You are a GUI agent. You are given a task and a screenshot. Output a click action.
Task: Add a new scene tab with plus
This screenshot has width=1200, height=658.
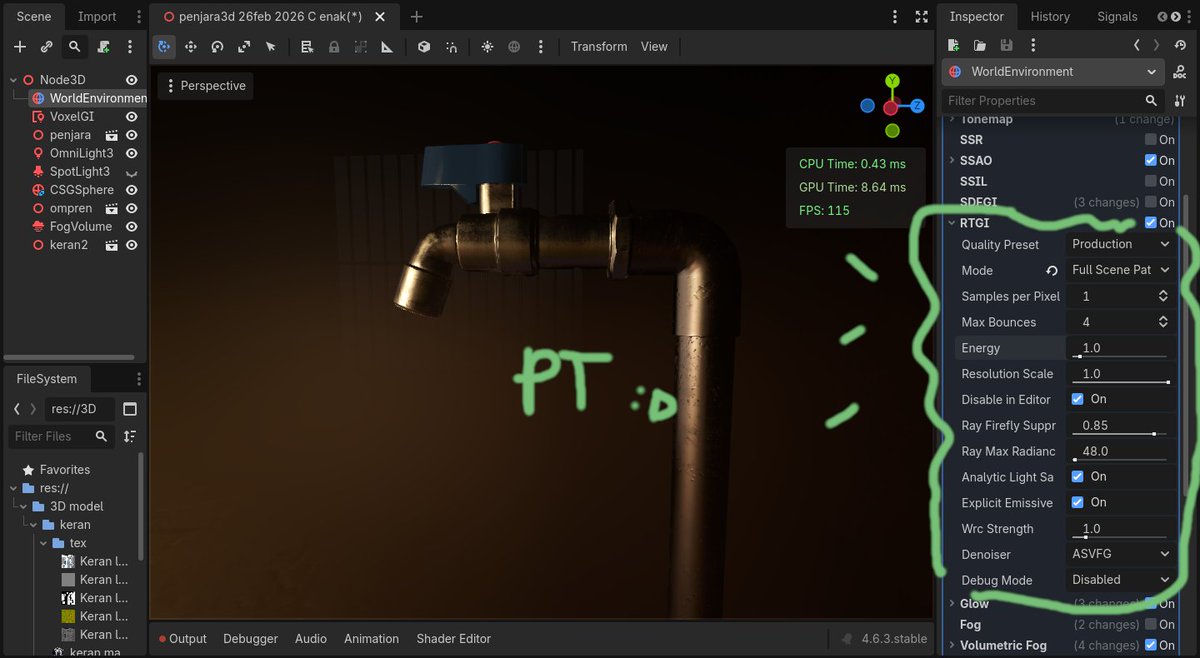[x=417, y=17]
